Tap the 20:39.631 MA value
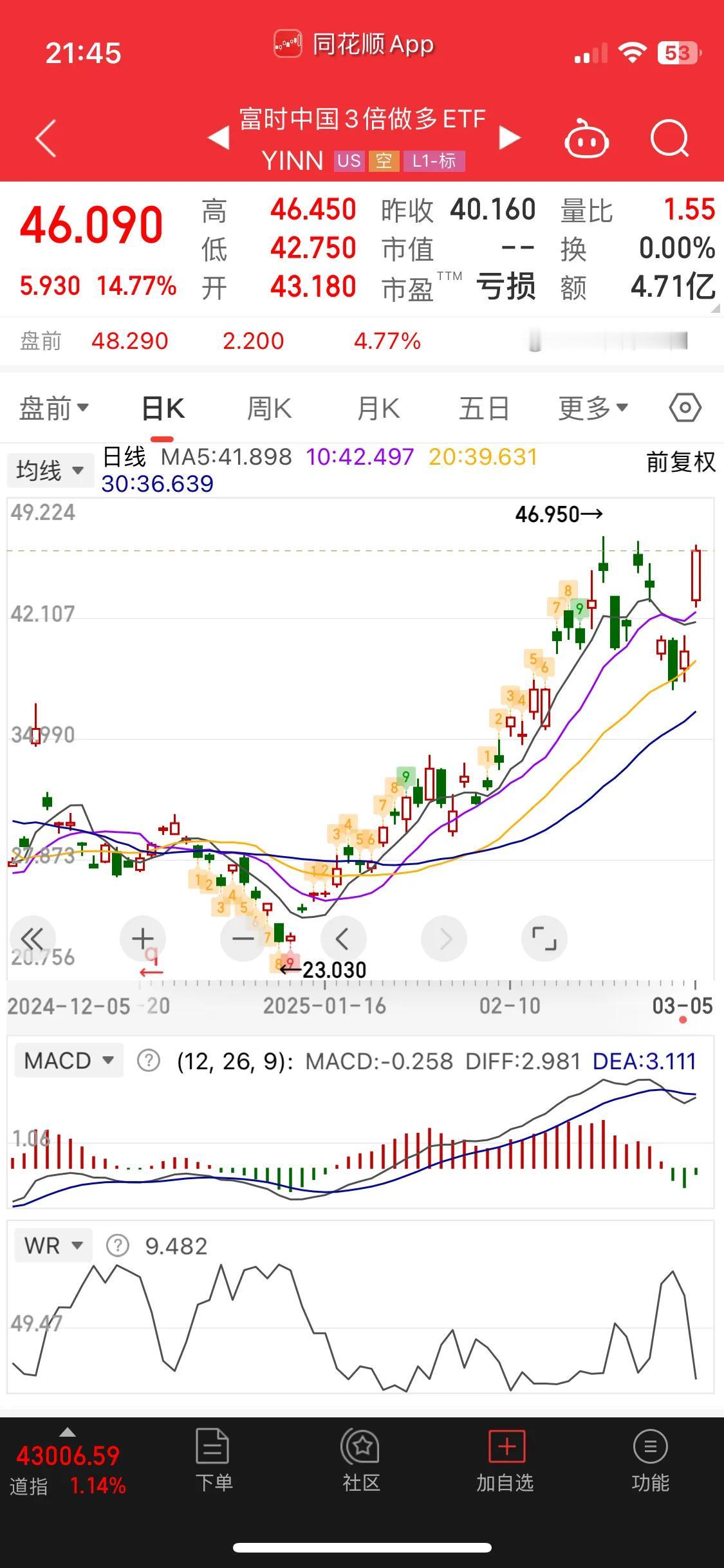The width and height of the screenshot is (724, 1568). (x=483, y=457)
